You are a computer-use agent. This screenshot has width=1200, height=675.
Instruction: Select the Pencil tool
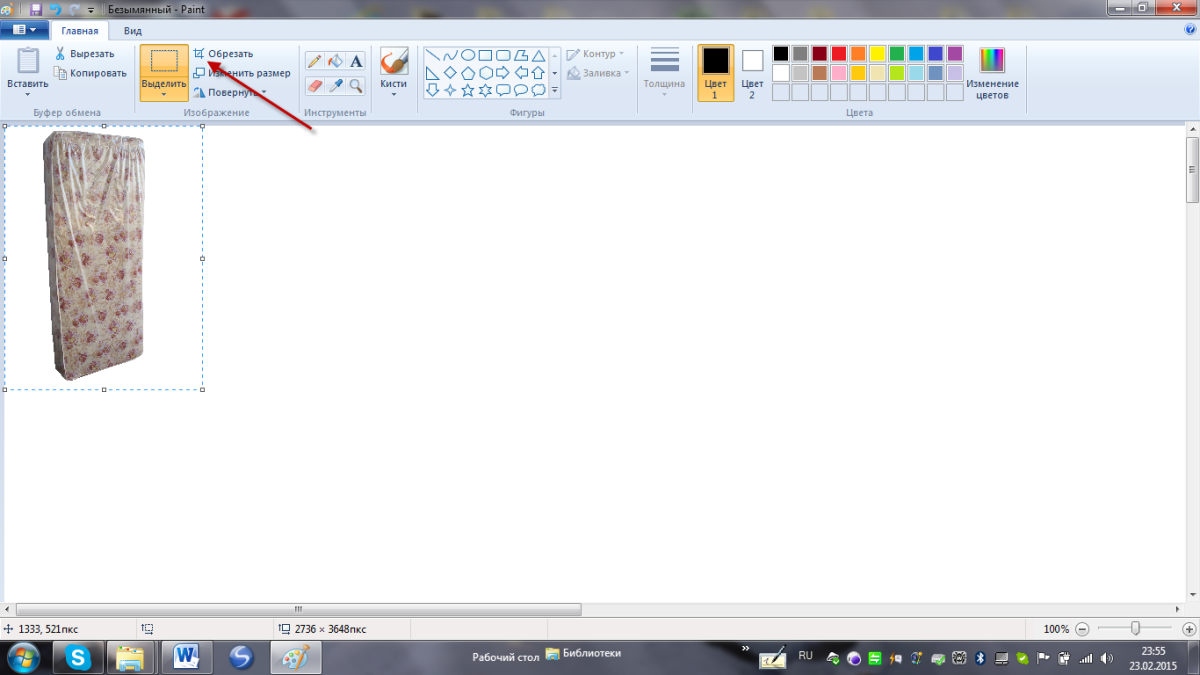[314, 61]
